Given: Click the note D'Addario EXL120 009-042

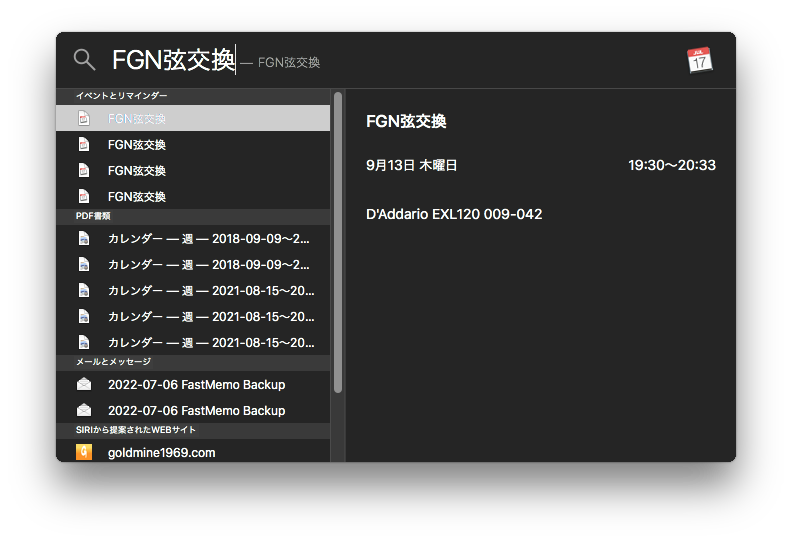Looking at the screenshot, I should [x=454, y=214].
